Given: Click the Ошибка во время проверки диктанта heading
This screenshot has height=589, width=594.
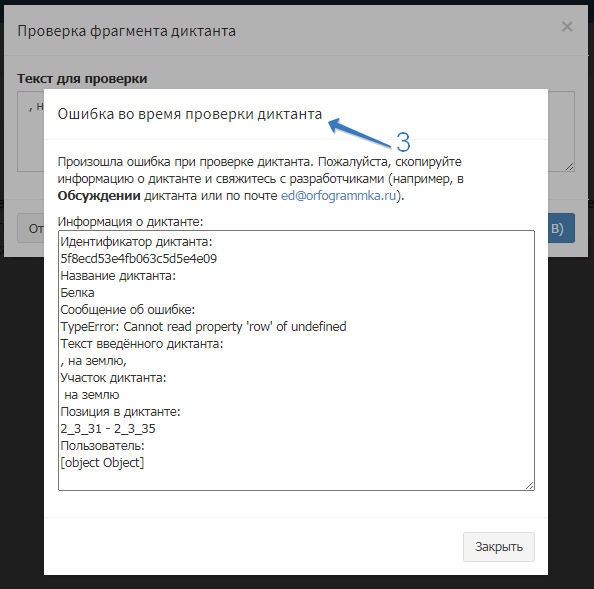Looking at the screenshot, I should tap(189, 114).
